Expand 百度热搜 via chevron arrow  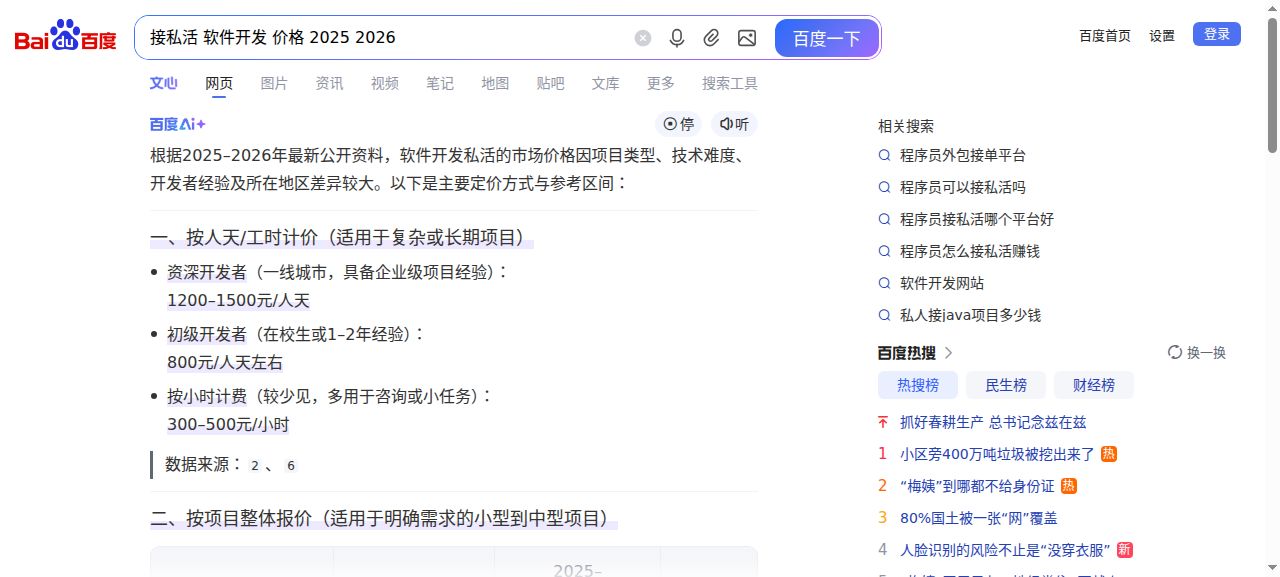(948, 353)
